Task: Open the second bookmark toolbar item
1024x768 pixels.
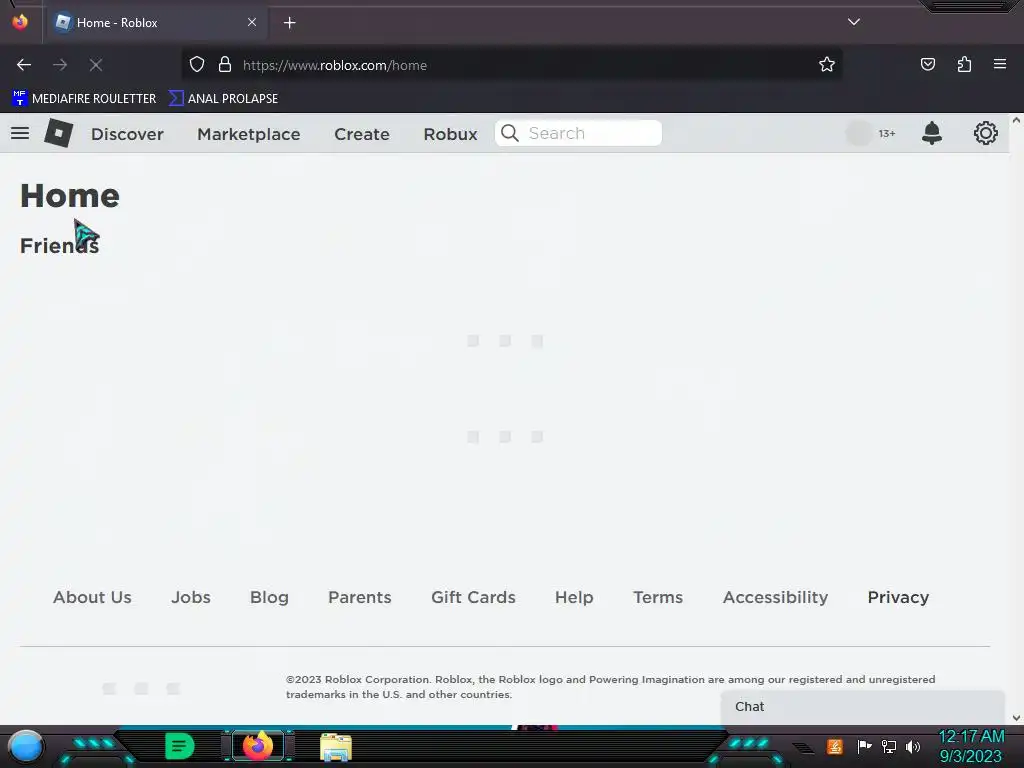Action: click(x=224, y=99)
